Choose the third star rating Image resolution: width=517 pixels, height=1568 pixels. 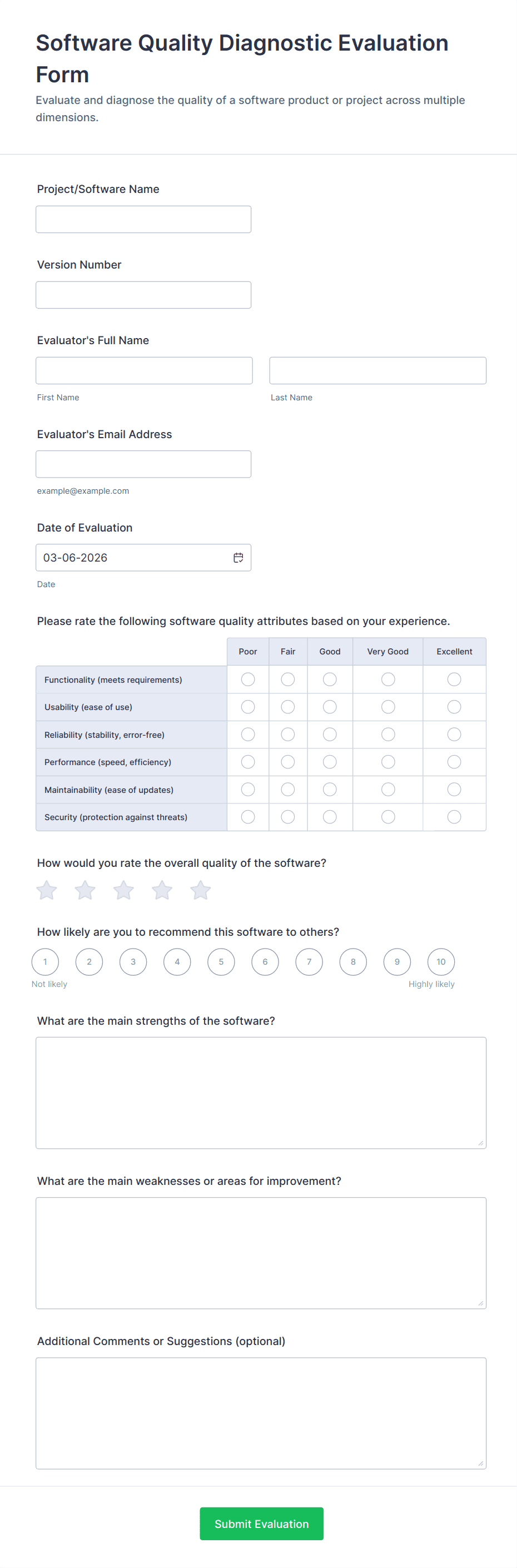coord(123,890)
